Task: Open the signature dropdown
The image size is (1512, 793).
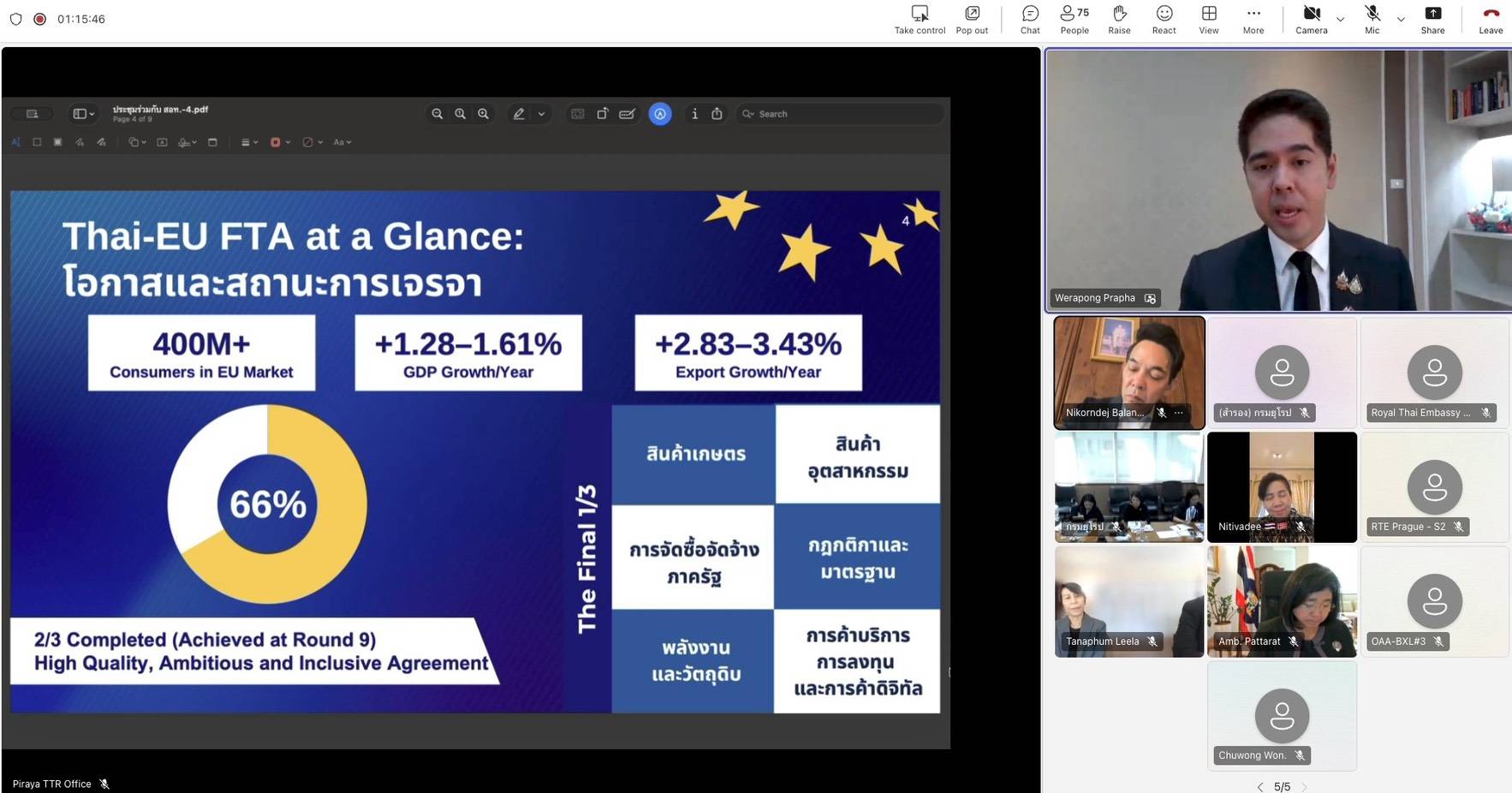Action: pos(188,142)
